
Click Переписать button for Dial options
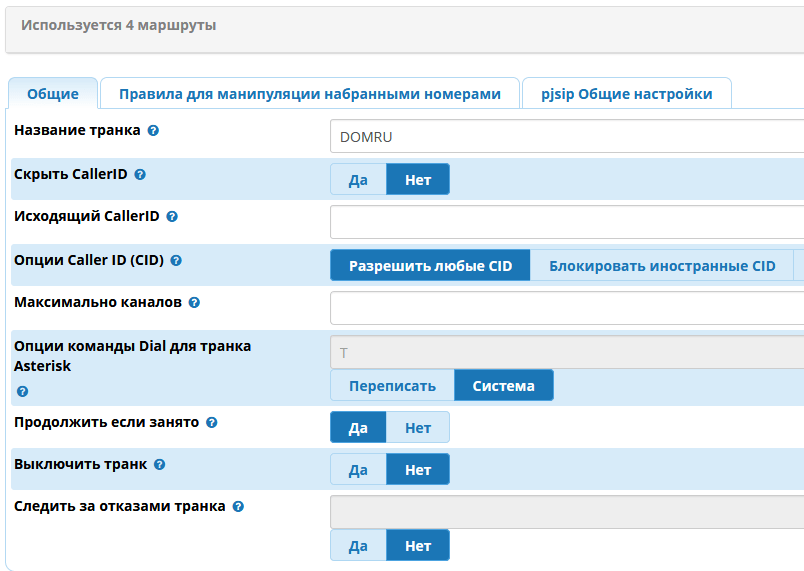click(392, 386)
